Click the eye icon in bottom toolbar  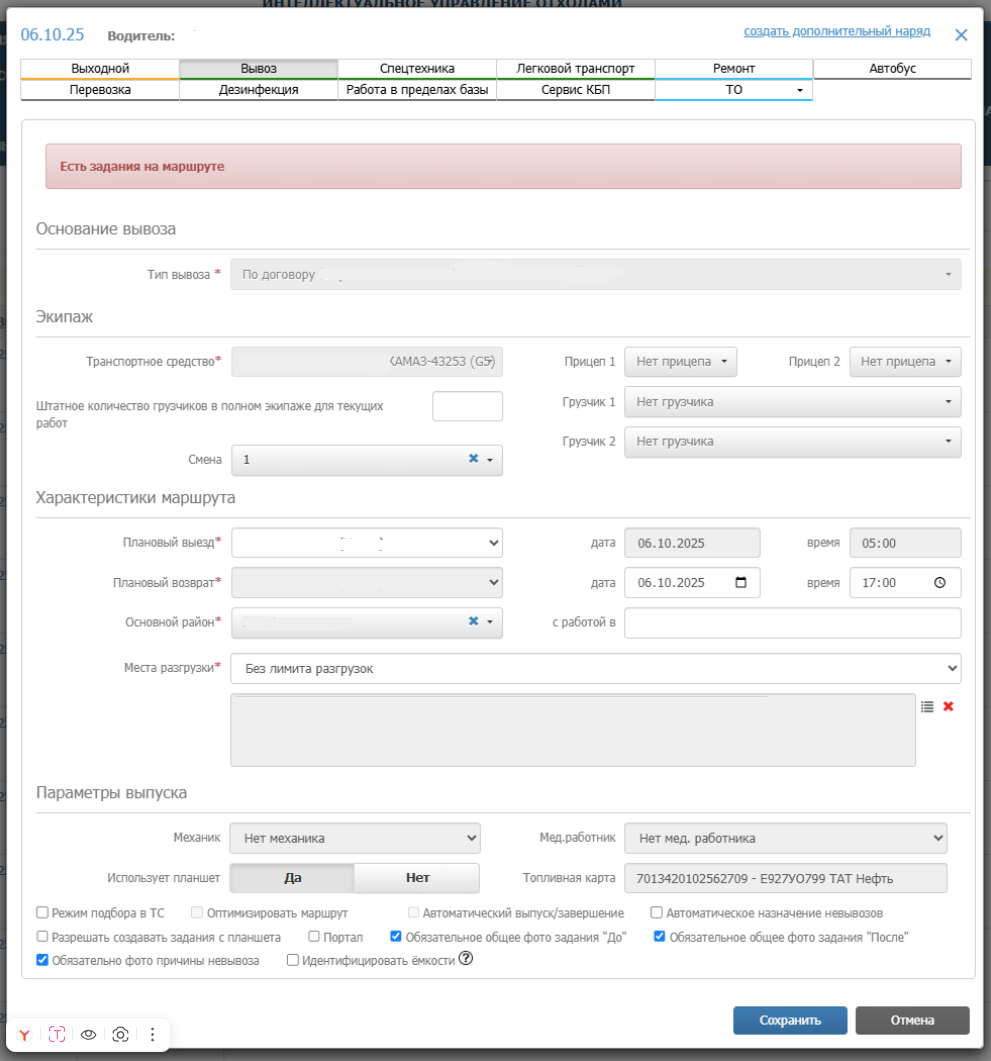[x=89, y=1035]
